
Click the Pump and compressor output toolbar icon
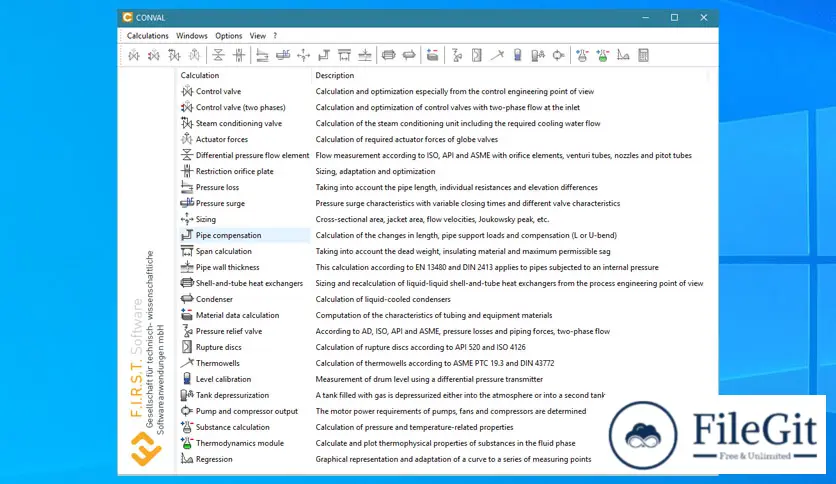pos(558,55)
